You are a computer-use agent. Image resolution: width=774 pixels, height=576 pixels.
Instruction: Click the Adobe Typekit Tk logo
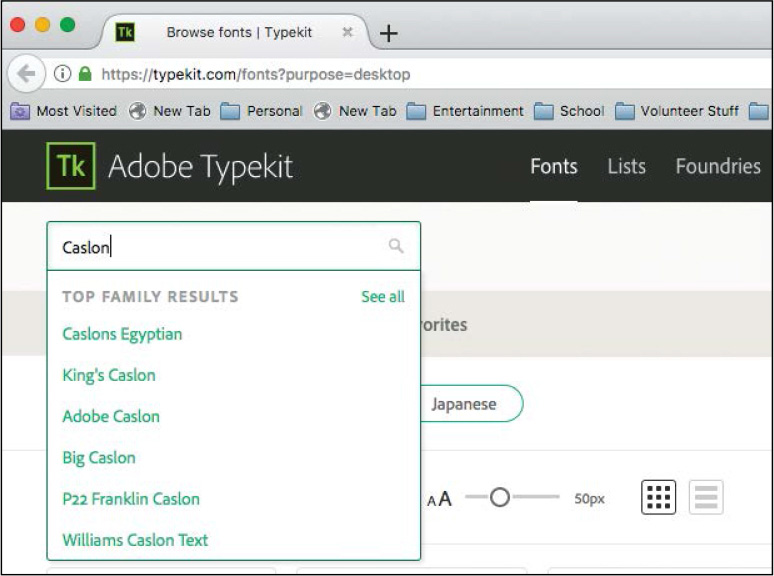point(71,166)
